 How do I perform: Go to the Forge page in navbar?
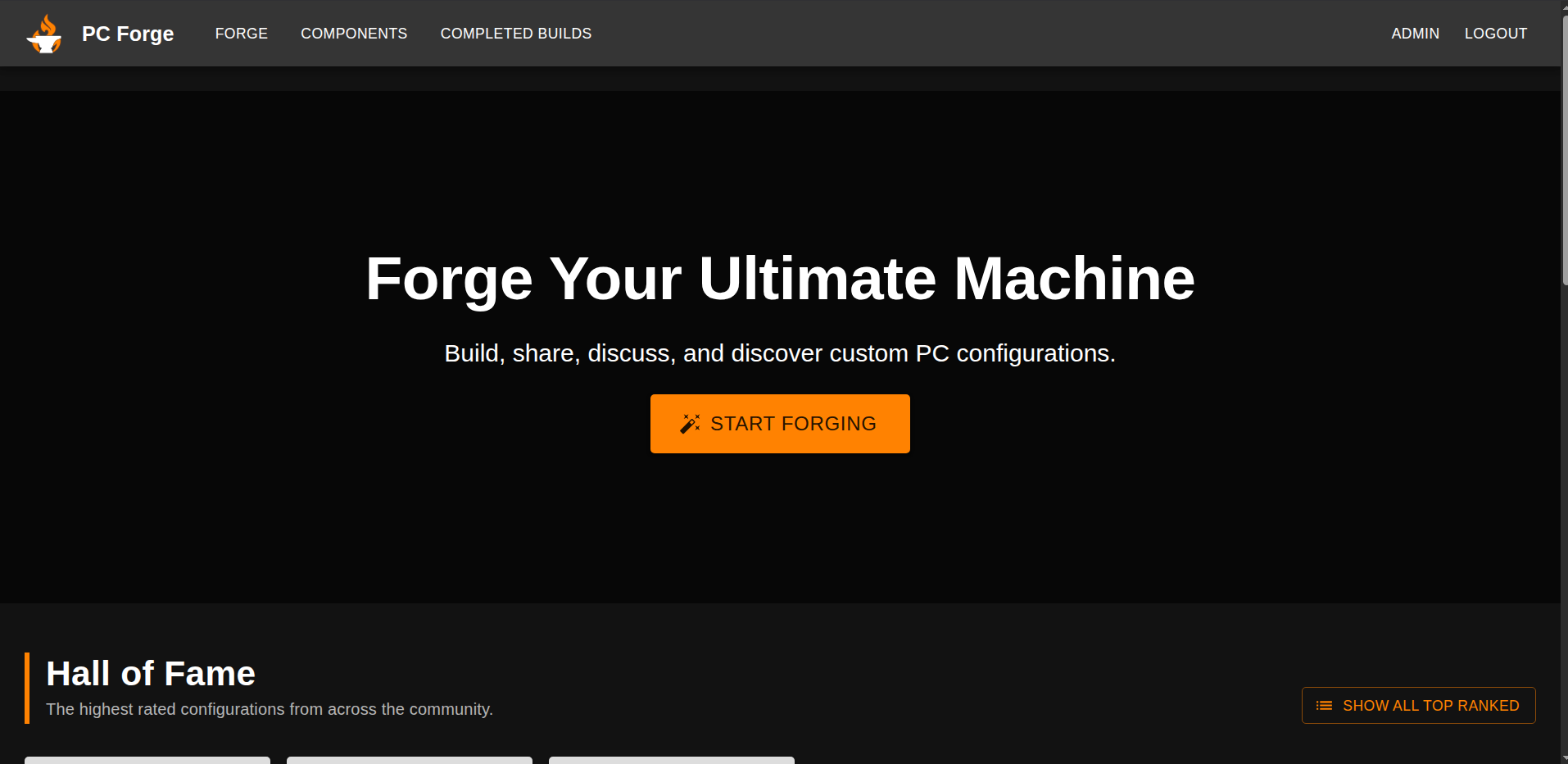click(x=241, y=34)
